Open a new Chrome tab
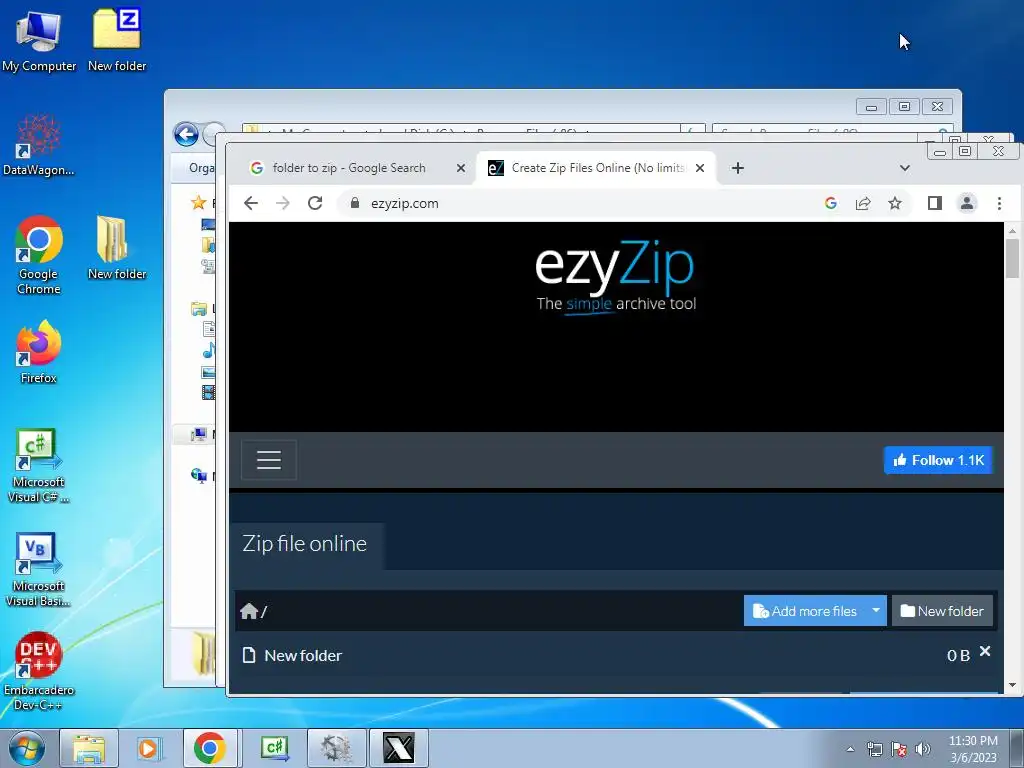 [x=737, y=168]
